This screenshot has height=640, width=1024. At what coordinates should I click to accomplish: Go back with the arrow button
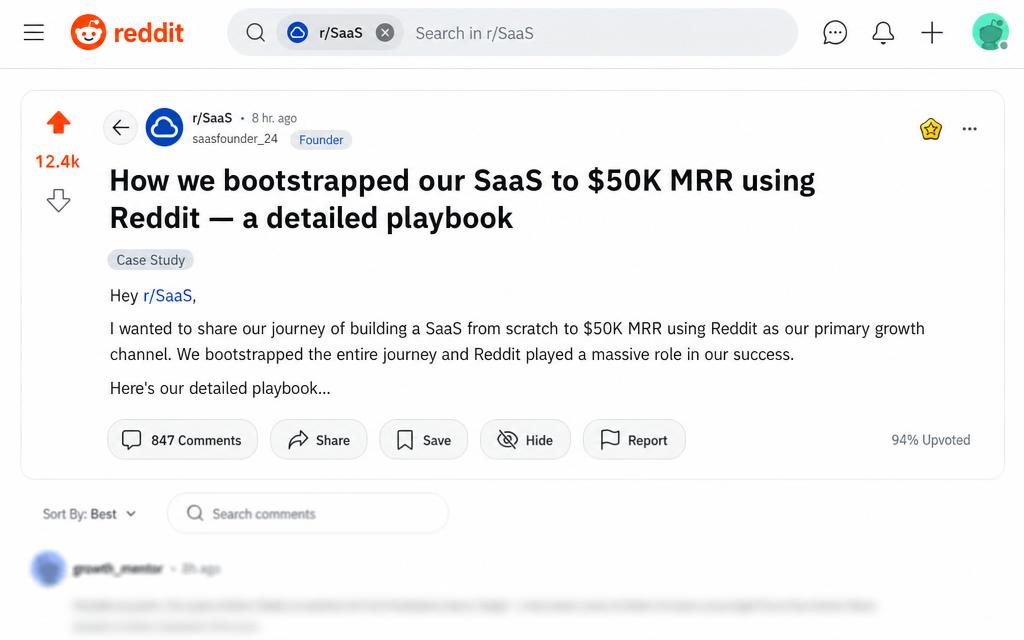(x=121, y=127)
